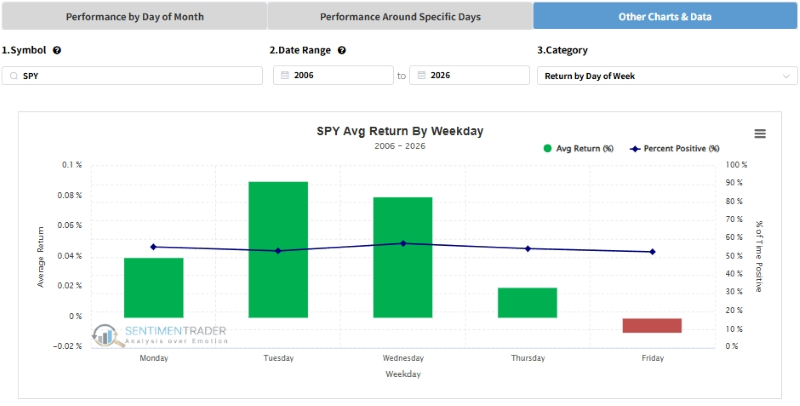This screenshot has height=406, width=800.
Task: Click the Tuesday Percent Positive data point
Action: coord(278,251)
